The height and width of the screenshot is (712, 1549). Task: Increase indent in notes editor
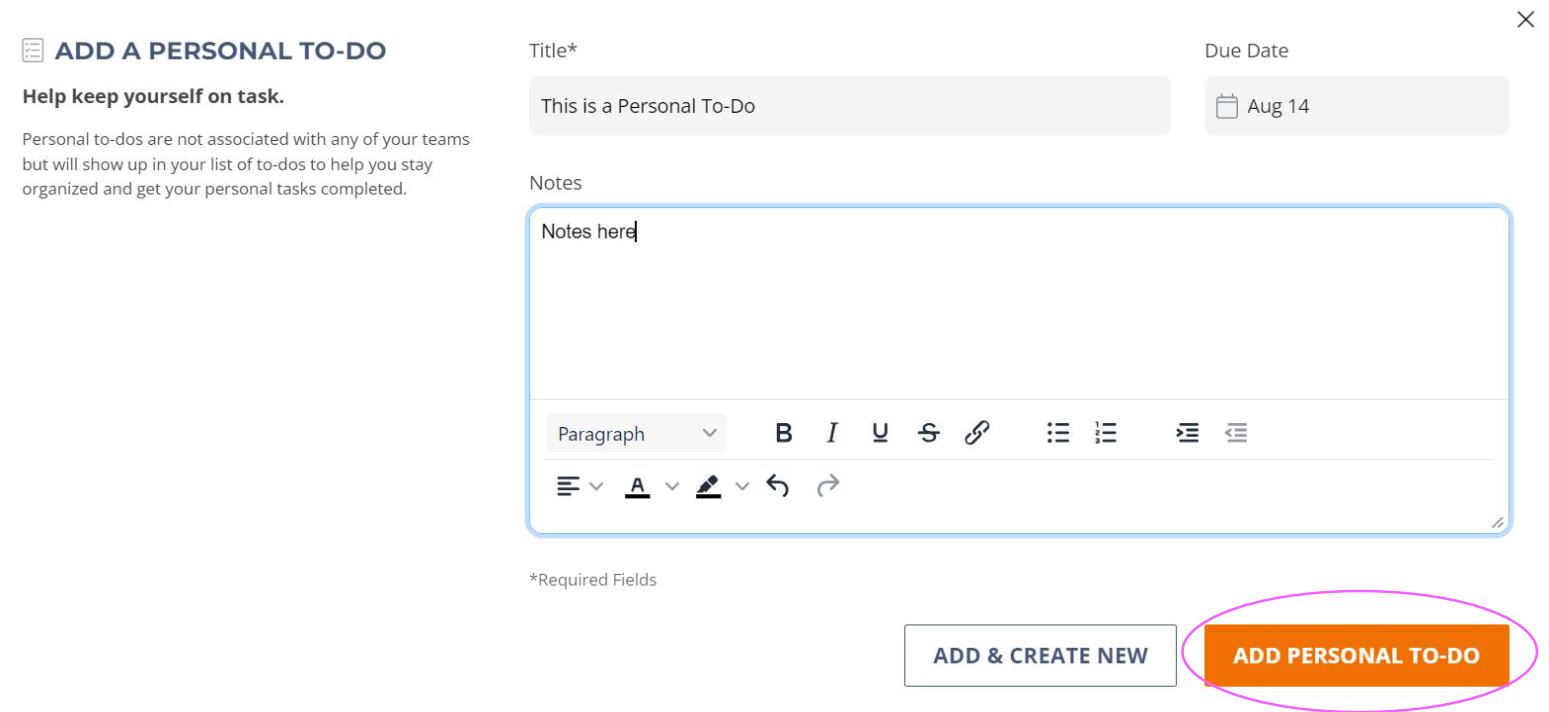[x=1187, y=433]
